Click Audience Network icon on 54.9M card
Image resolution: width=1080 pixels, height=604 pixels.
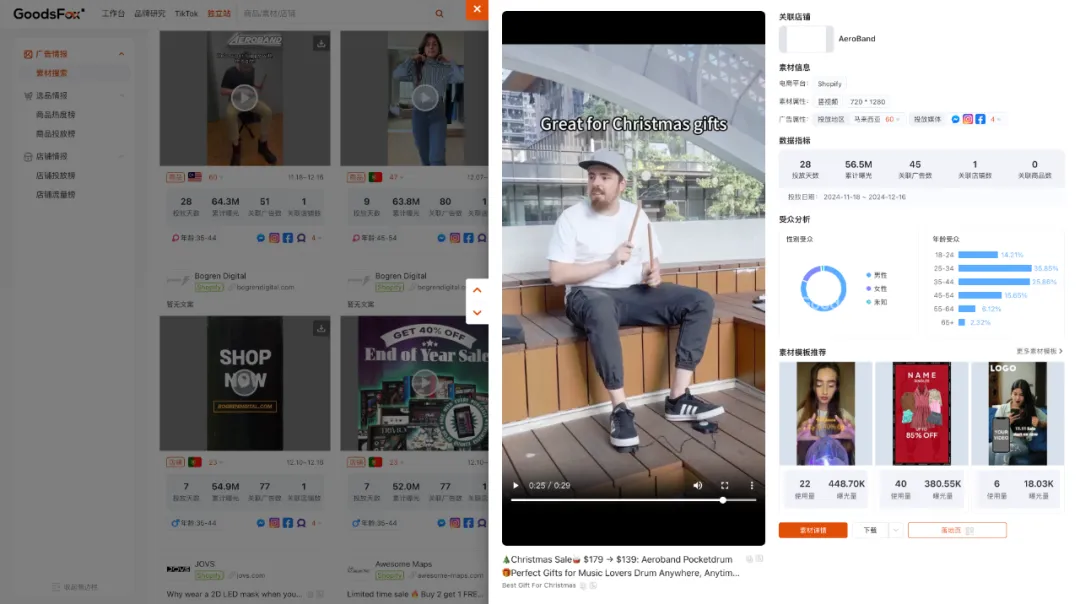click(301, 523)
